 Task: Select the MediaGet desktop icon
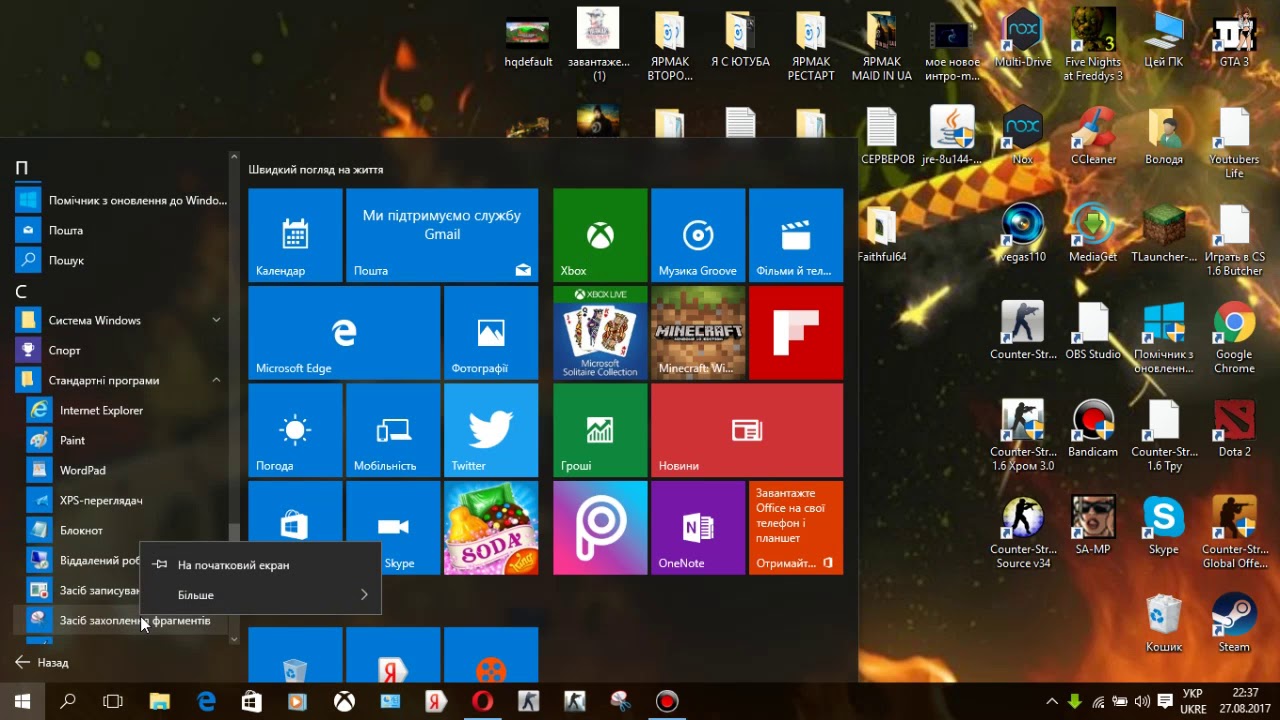[1093, 233]
